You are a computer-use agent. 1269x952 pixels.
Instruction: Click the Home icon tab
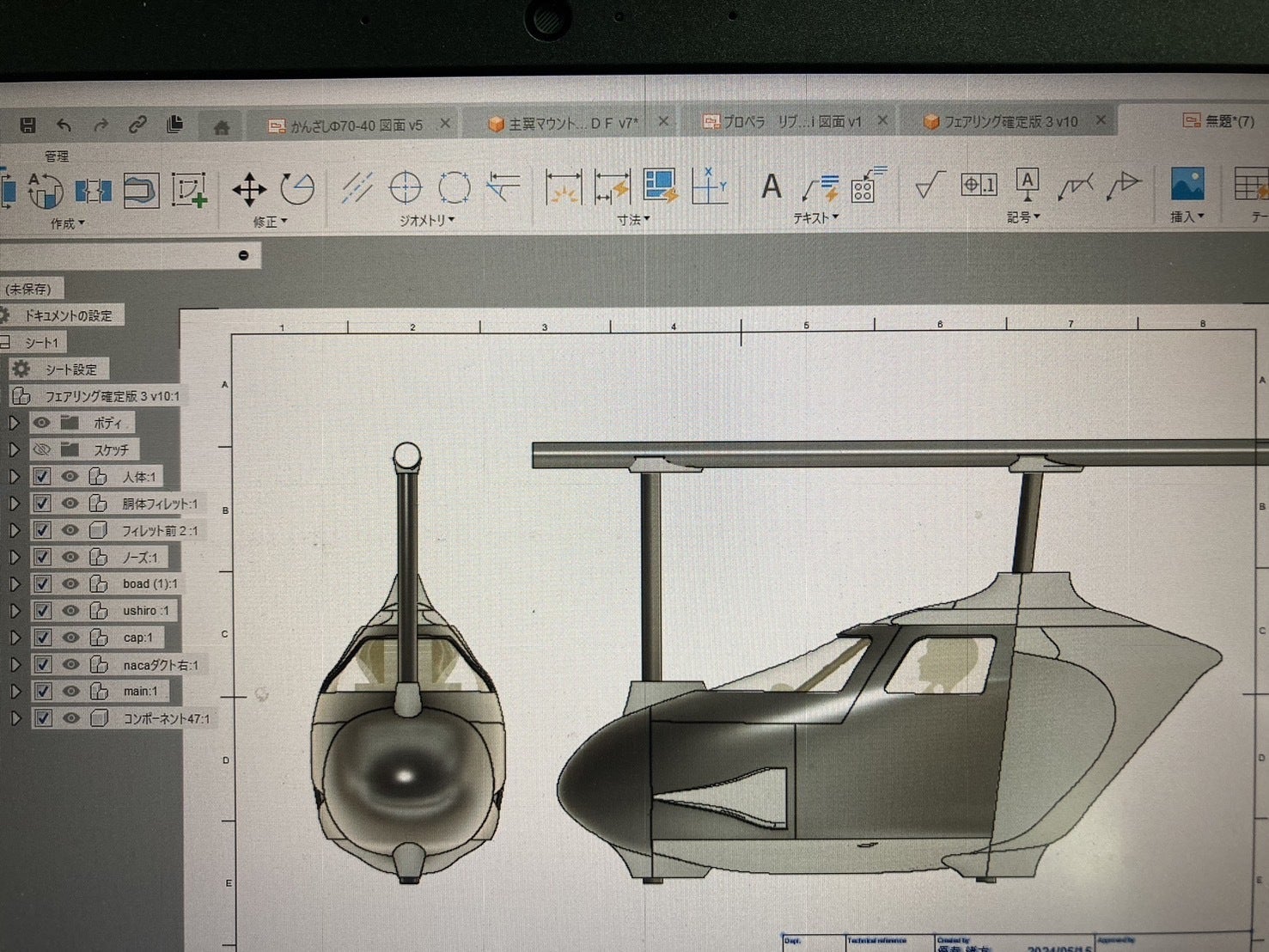221,128
